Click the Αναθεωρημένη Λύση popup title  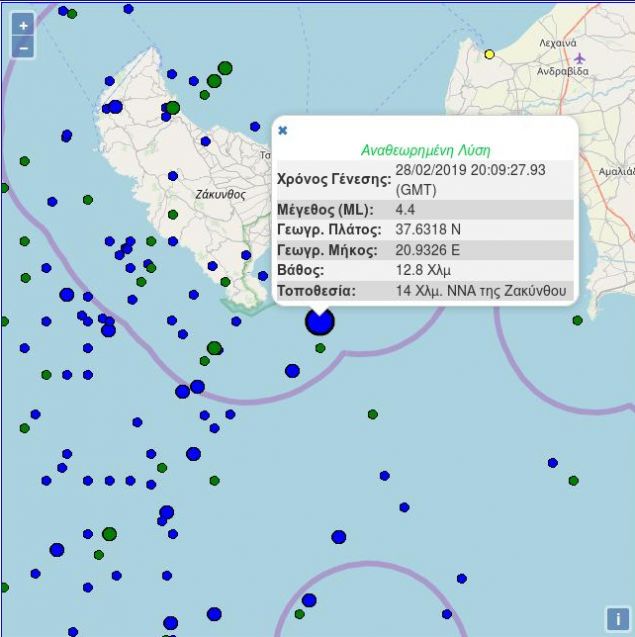[425, 150]
